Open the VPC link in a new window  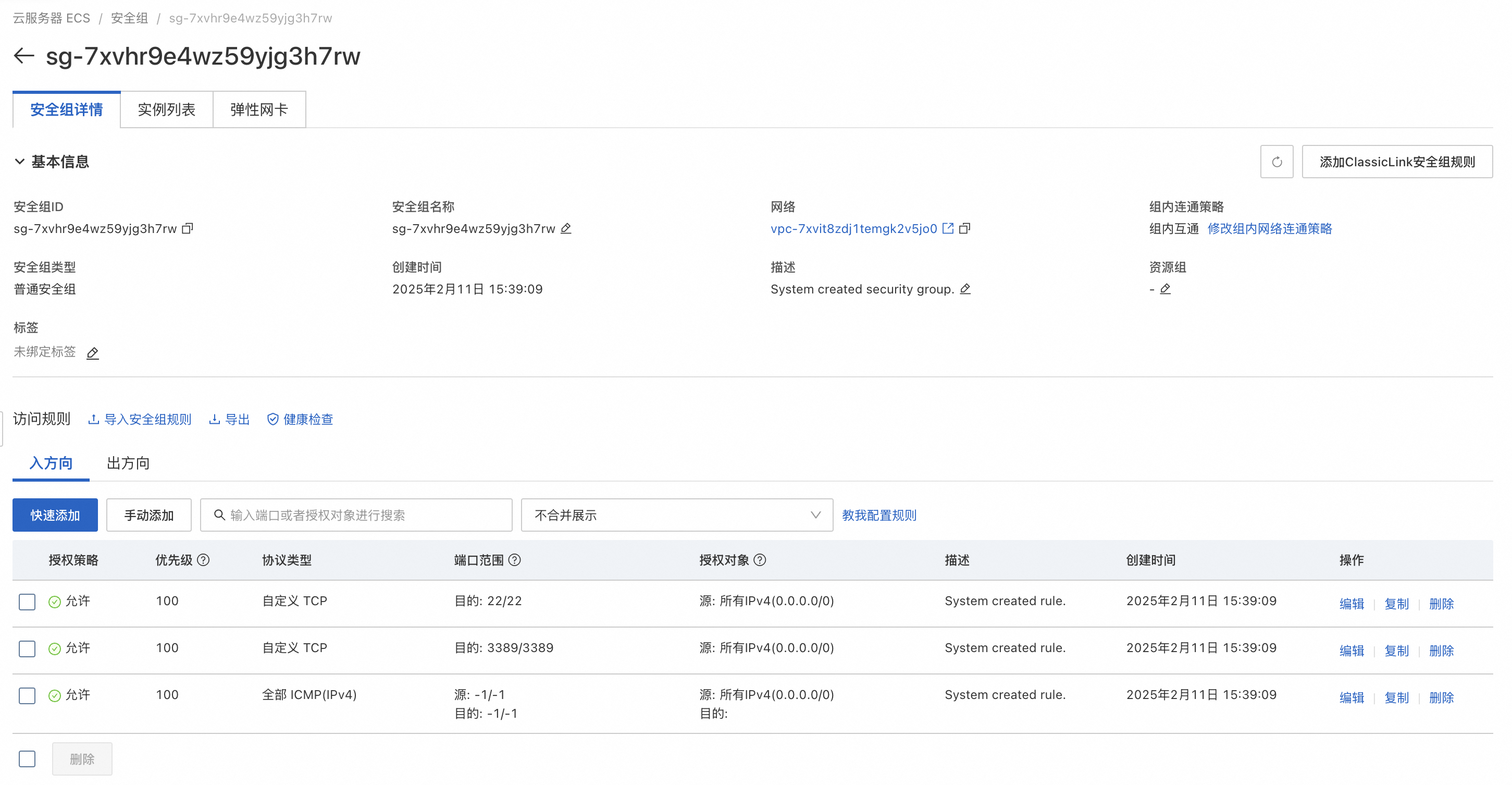coord(947,228)
